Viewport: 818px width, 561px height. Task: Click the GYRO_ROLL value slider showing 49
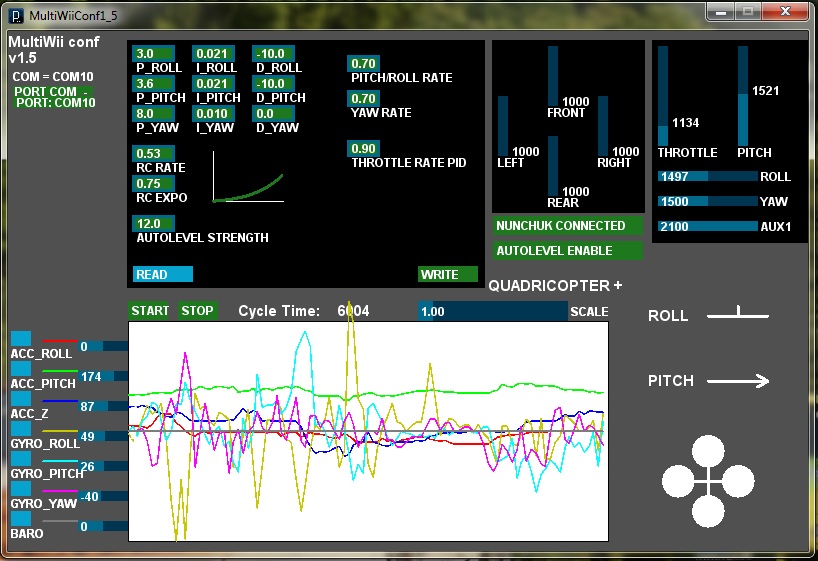click(x=103, y=436)
